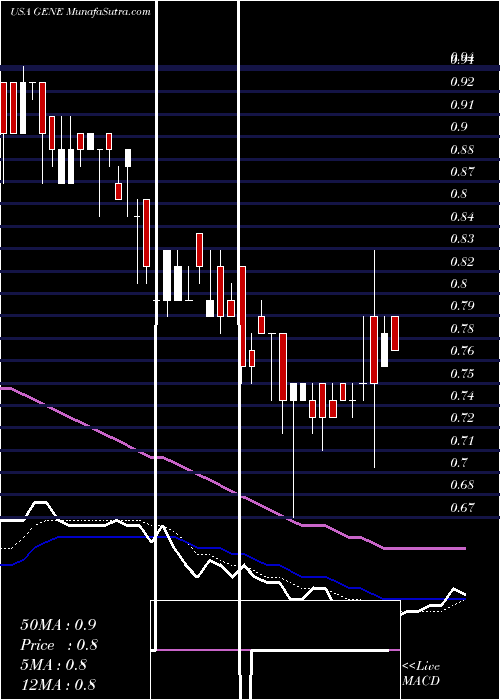
Task: Click the Price : 0.8 legend entry
Action: 59,645
